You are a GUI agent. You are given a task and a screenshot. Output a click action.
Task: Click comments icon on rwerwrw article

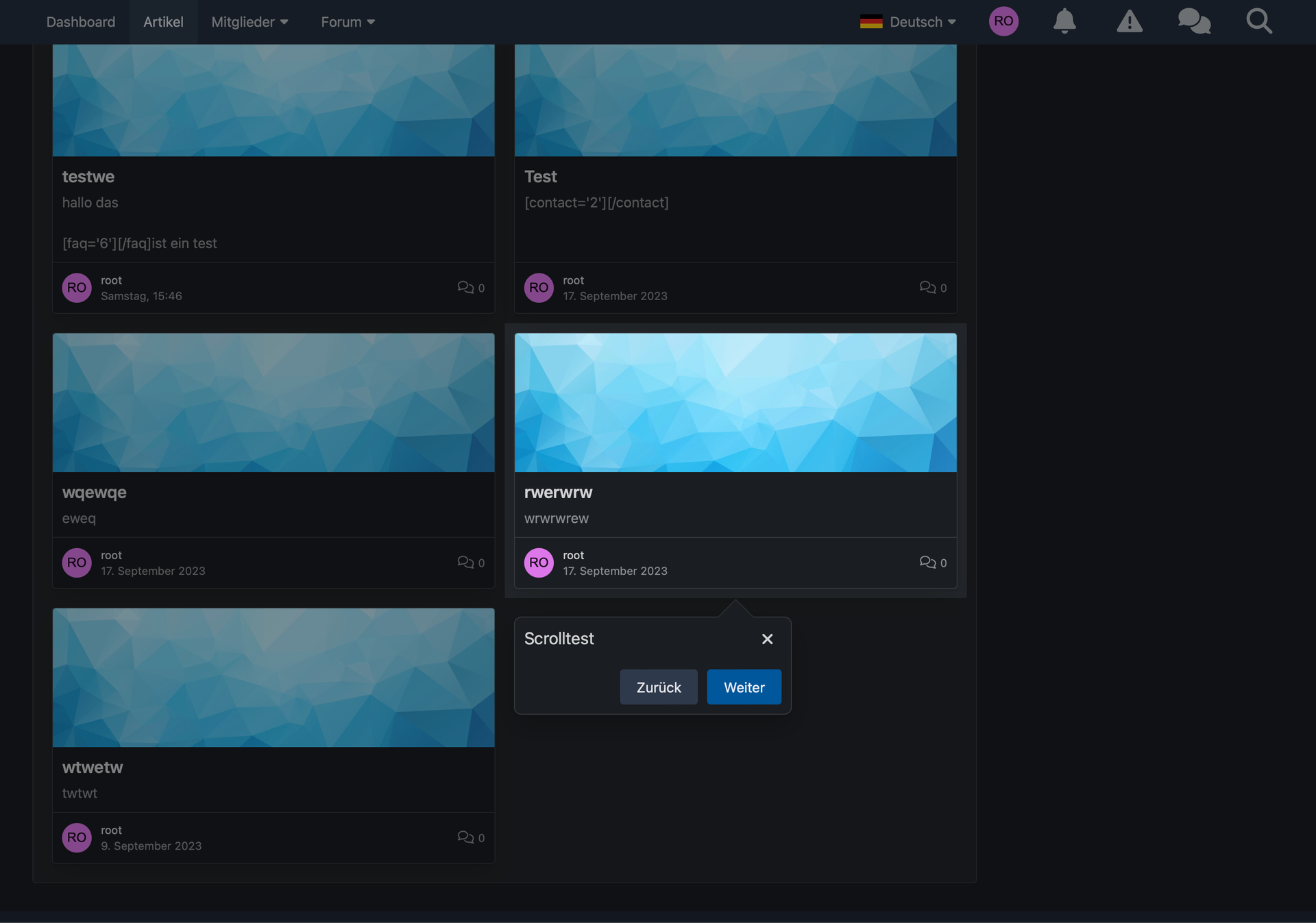[927, 563]
